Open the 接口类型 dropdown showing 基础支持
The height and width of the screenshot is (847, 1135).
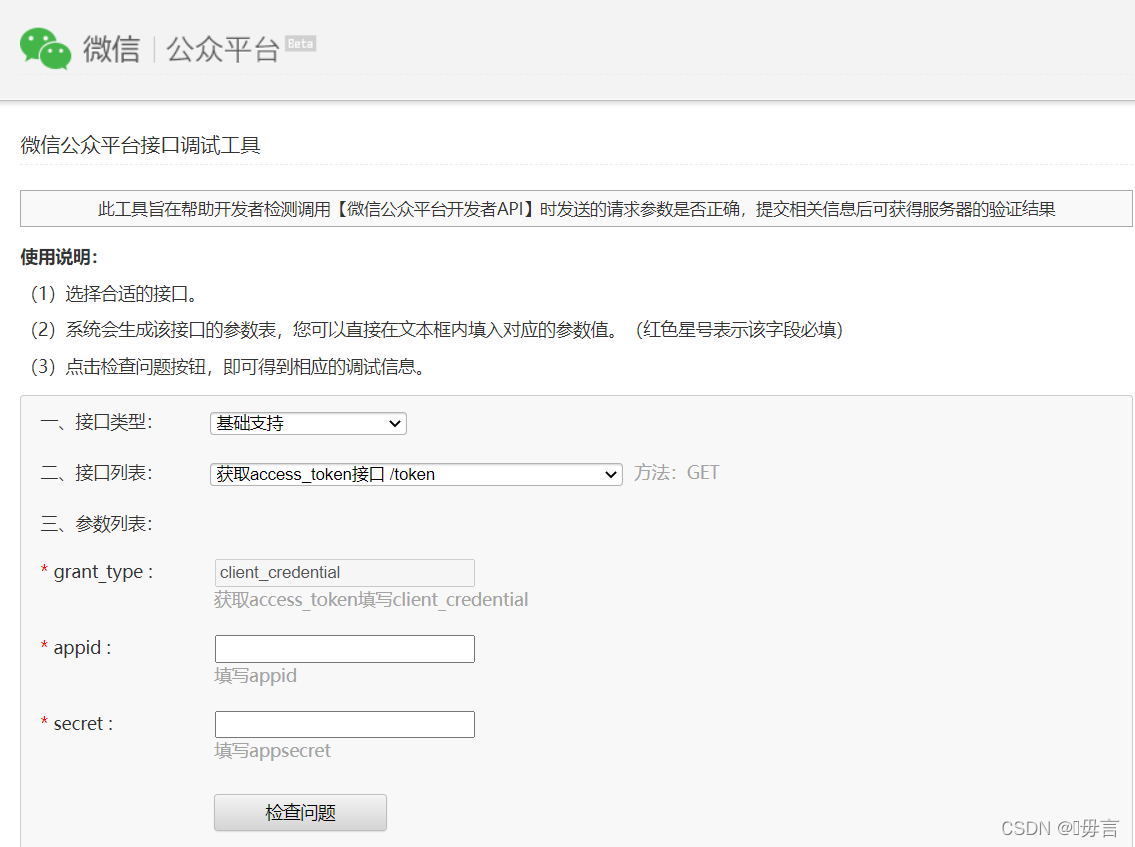pyautogui.click(x=308, y=424)
